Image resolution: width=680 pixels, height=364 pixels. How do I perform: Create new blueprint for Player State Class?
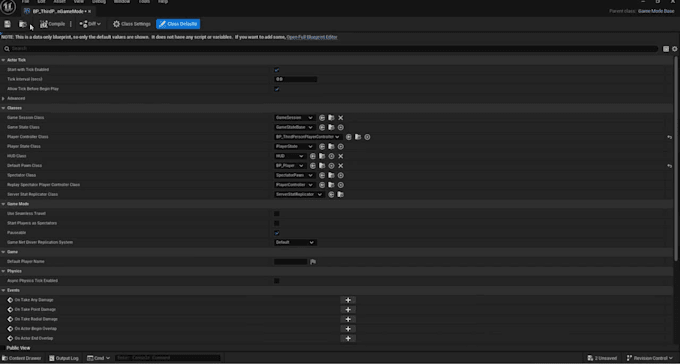[340, 146]
